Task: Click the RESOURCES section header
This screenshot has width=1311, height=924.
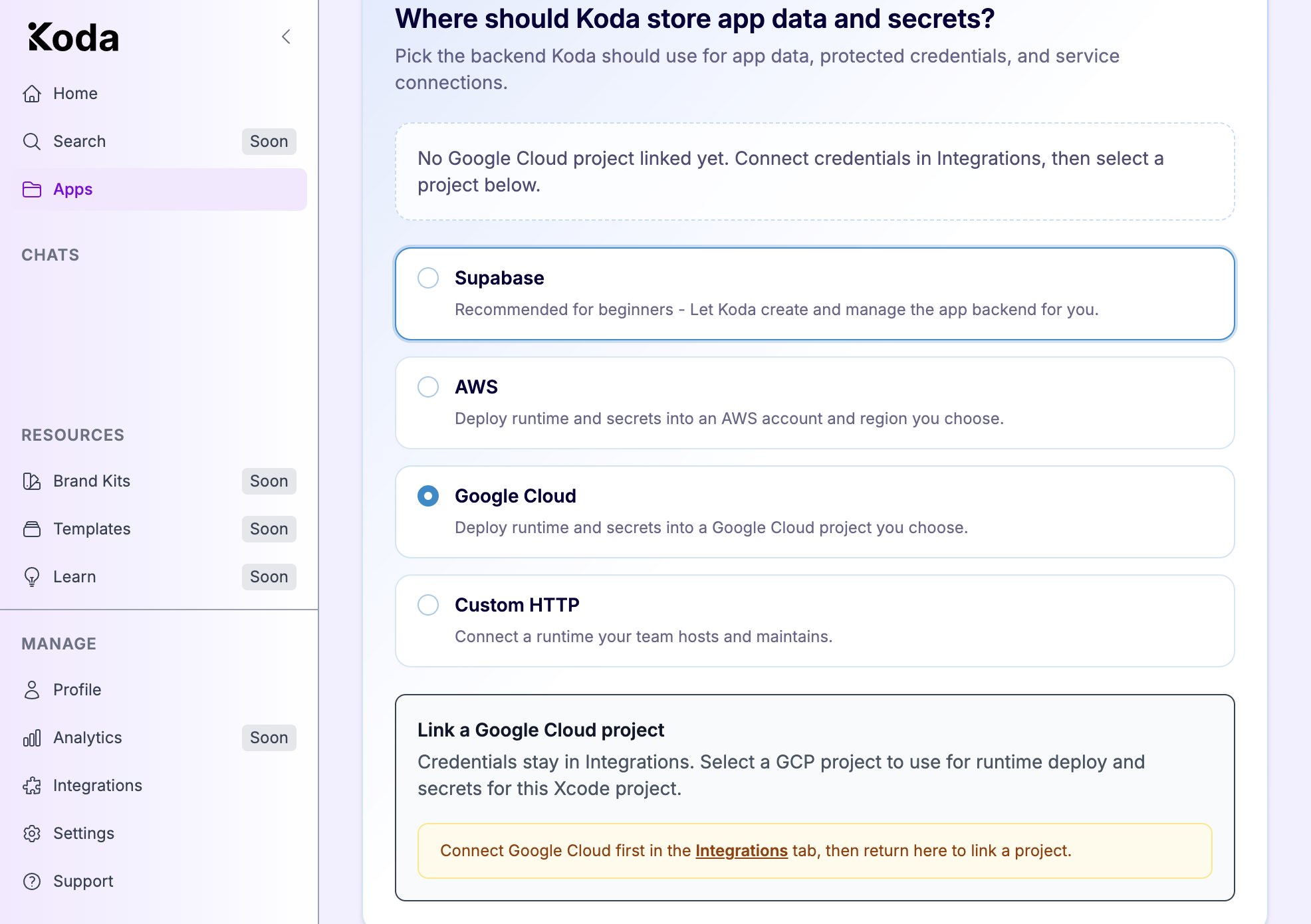Action: click(x=73, y=435)
